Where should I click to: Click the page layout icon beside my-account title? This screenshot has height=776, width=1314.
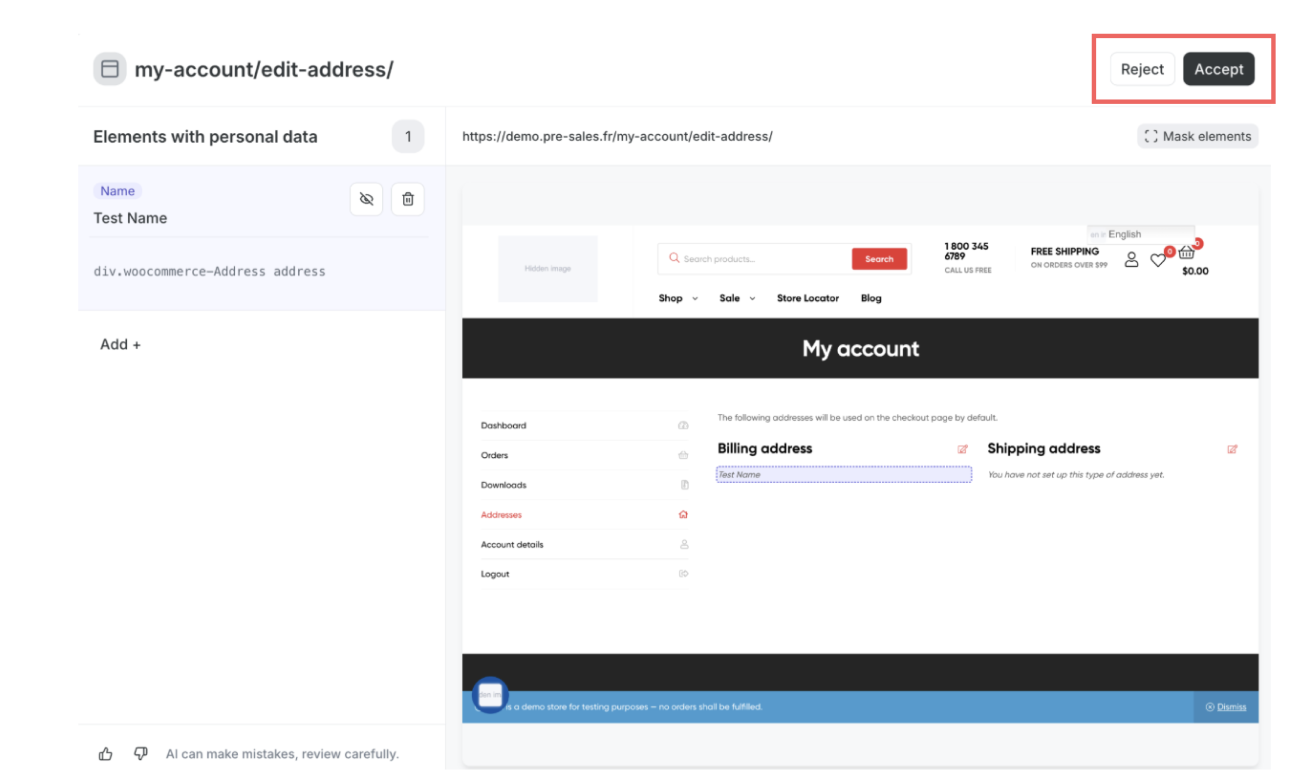click(x=110, y=69)
